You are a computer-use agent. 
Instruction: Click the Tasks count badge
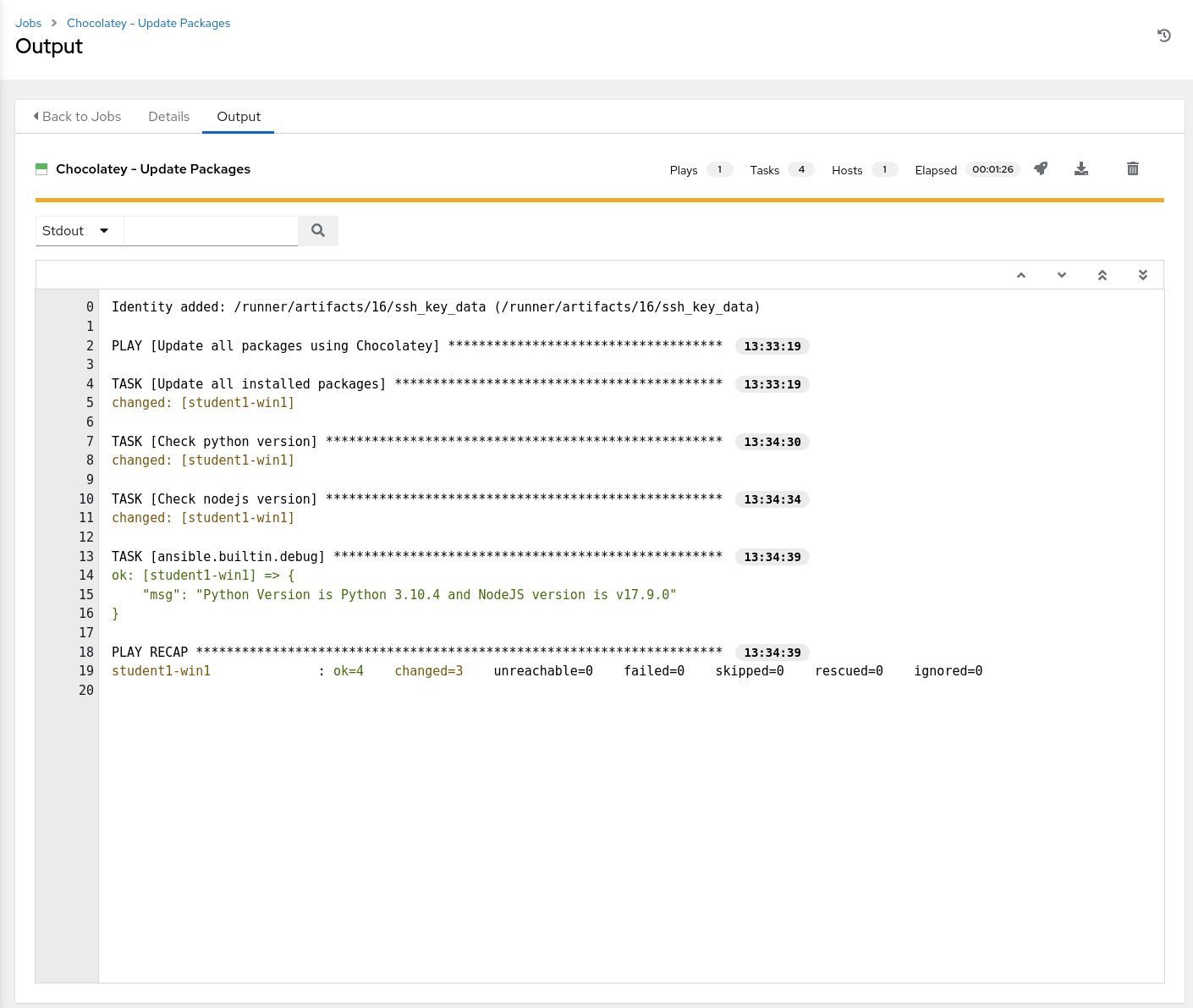pyautogui.click(x=801, y=169)
